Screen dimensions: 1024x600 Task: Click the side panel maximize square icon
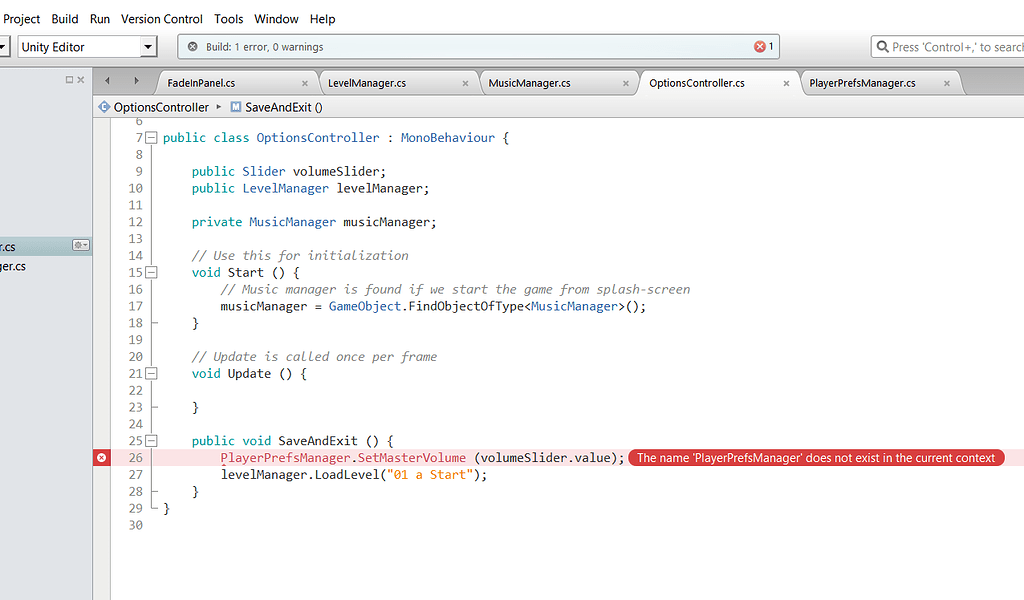click(69, 80)
